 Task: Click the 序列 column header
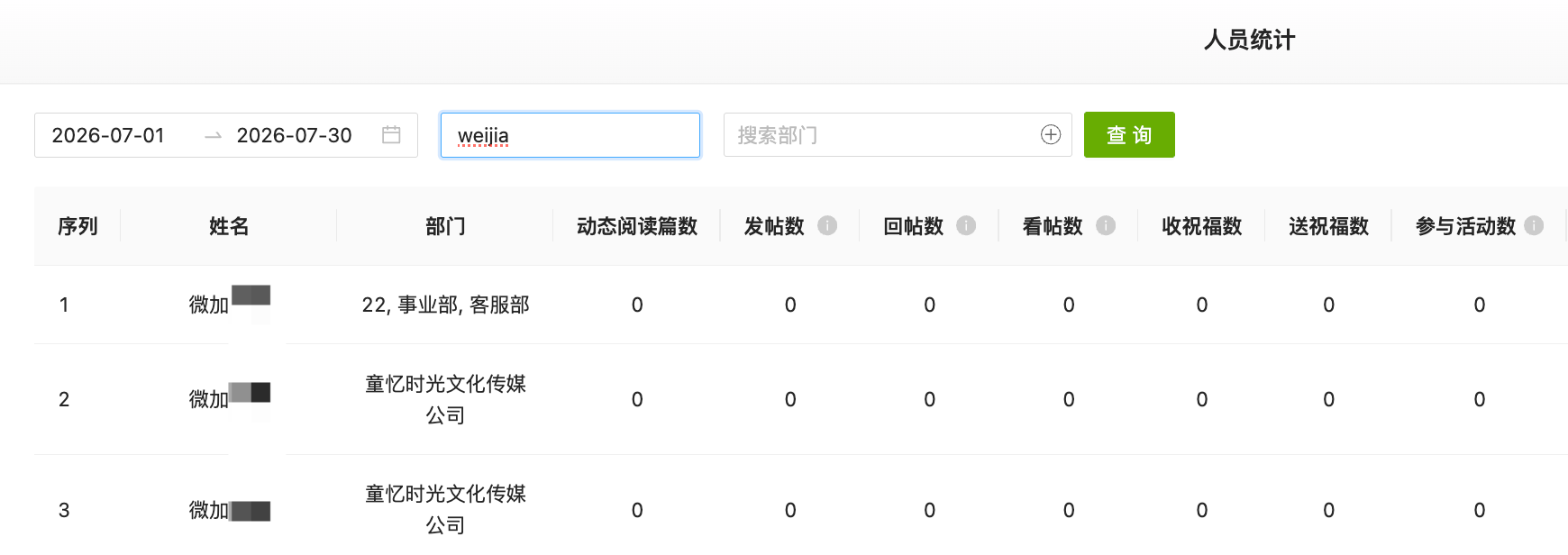coord(77,226)
